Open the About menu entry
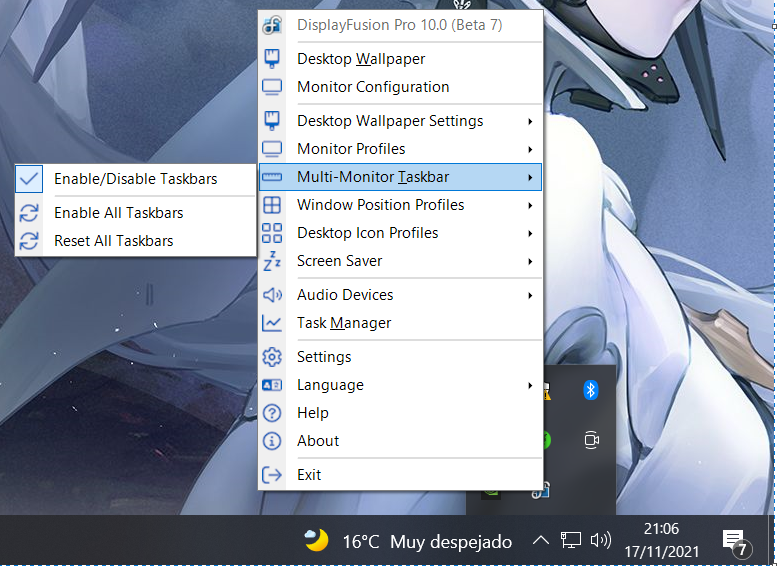 coord(318,441)
